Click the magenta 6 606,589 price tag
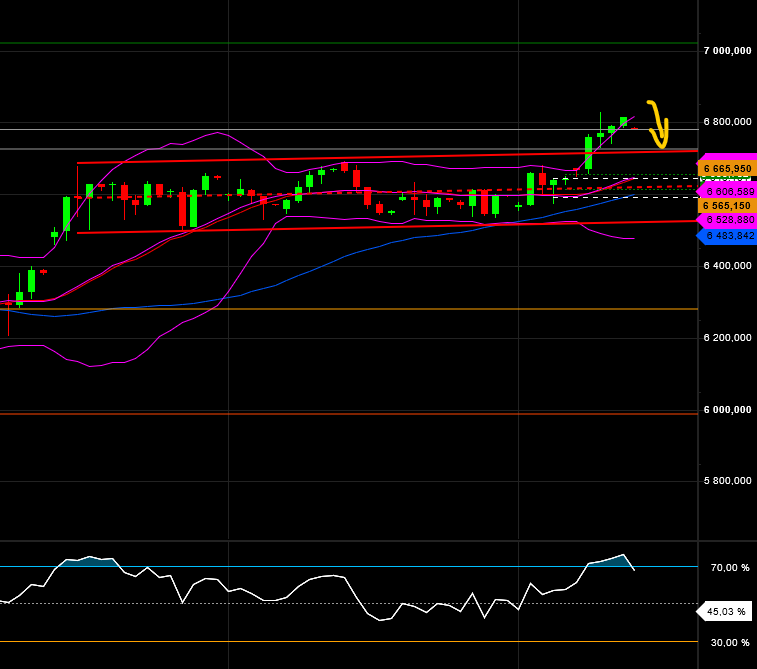757x669 pixels. [727, 192]
